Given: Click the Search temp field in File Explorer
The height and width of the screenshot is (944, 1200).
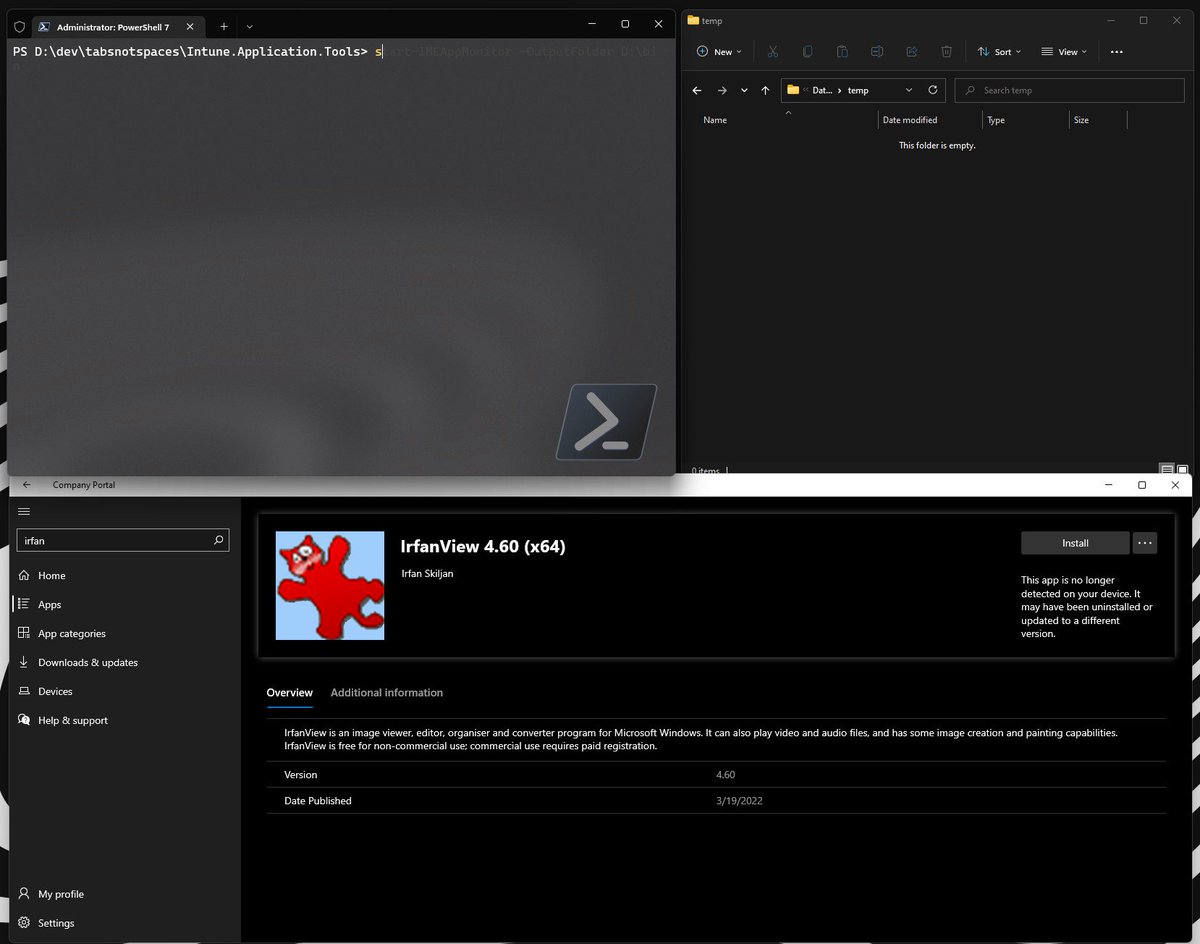Looking at the screenshot, I should (x=1069, y=90).
